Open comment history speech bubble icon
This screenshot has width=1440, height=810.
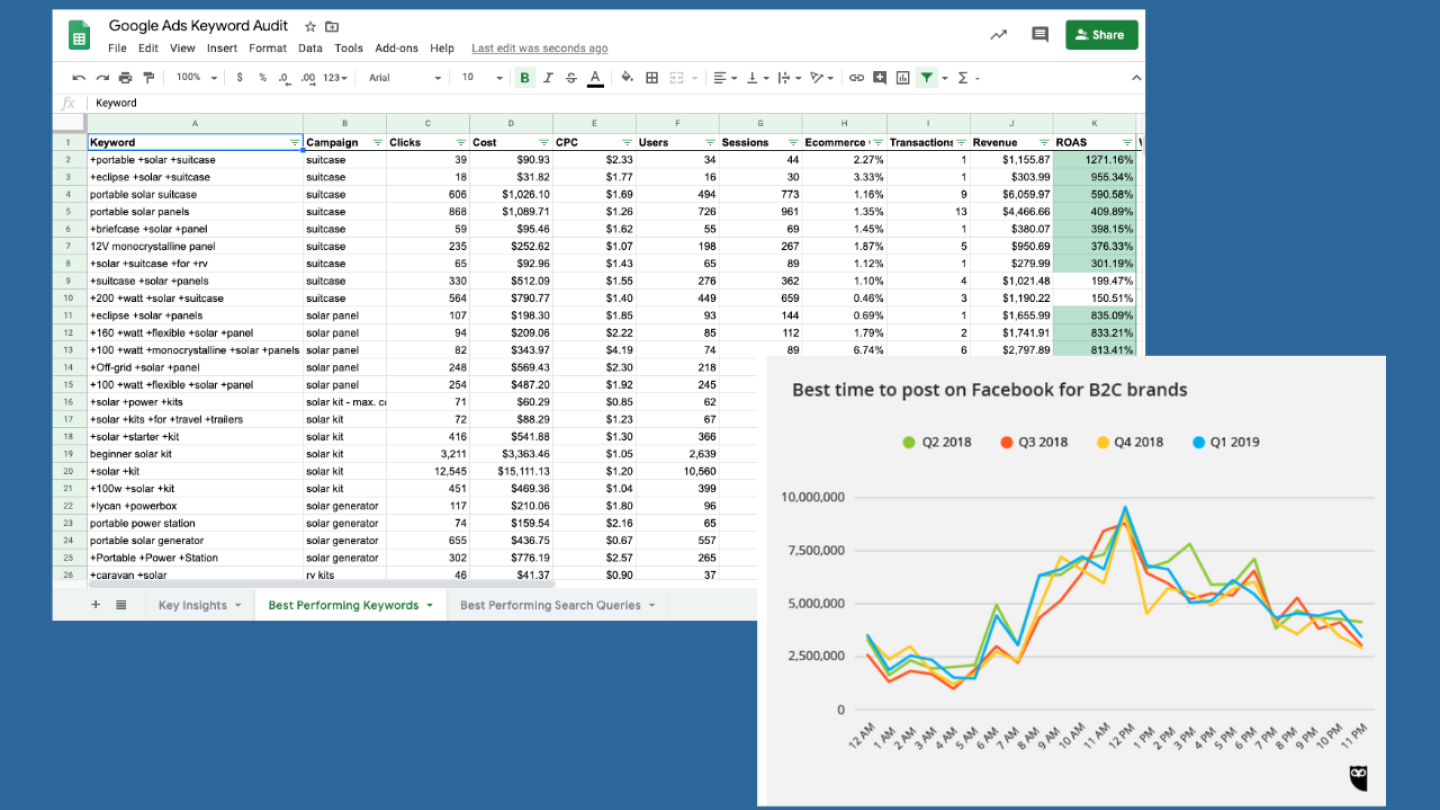1040,35
